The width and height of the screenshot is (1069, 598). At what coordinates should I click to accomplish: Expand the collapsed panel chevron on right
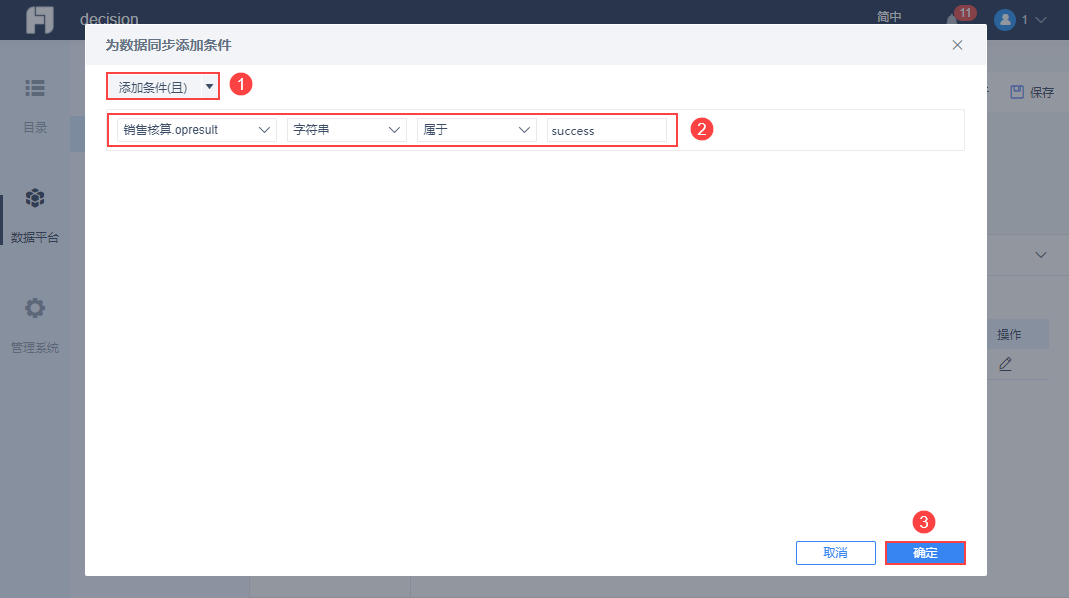coord(1040,255)
